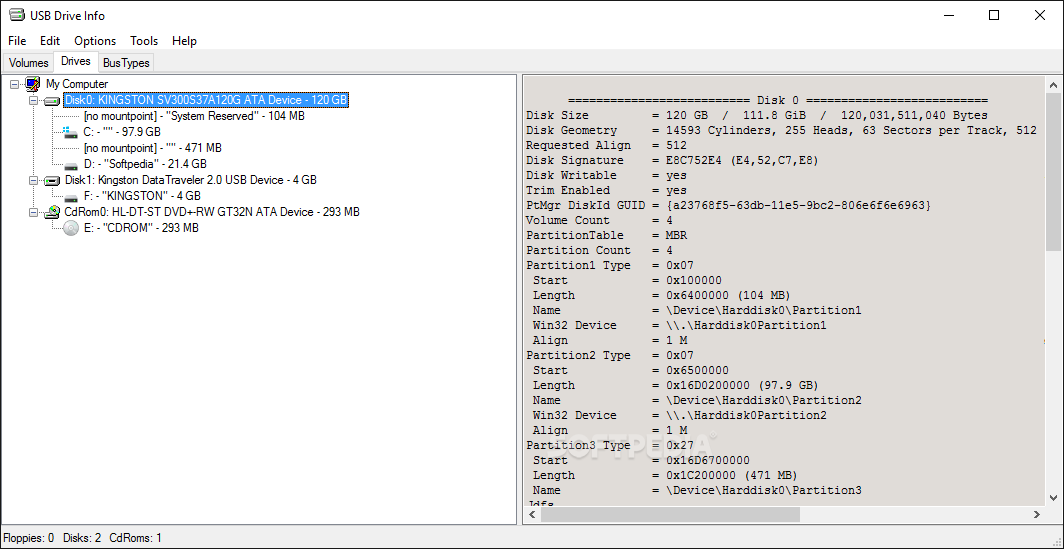Select the My Computer tree label
This screenshot has height=549, width=1064.
pos(77,84)
